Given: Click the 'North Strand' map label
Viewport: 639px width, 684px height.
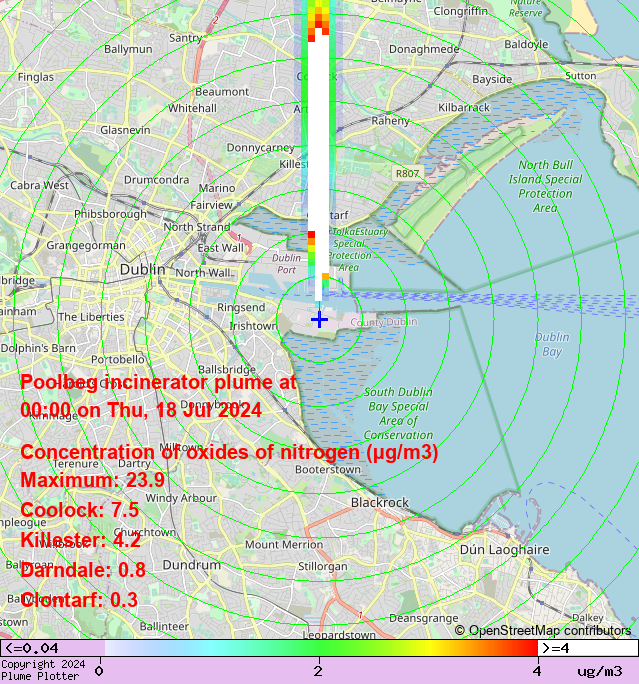Looking at the screenshot, I should tap(197, 227).
